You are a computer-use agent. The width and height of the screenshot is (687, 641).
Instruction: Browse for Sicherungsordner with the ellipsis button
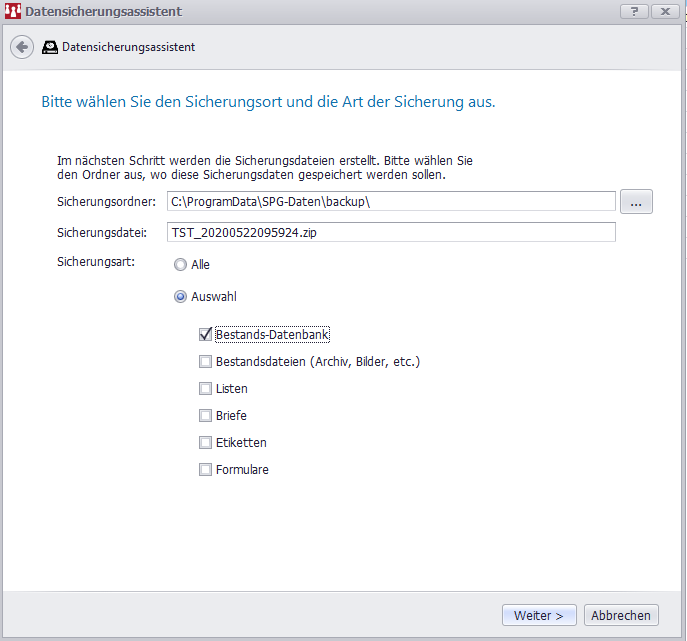click(636, 201)
